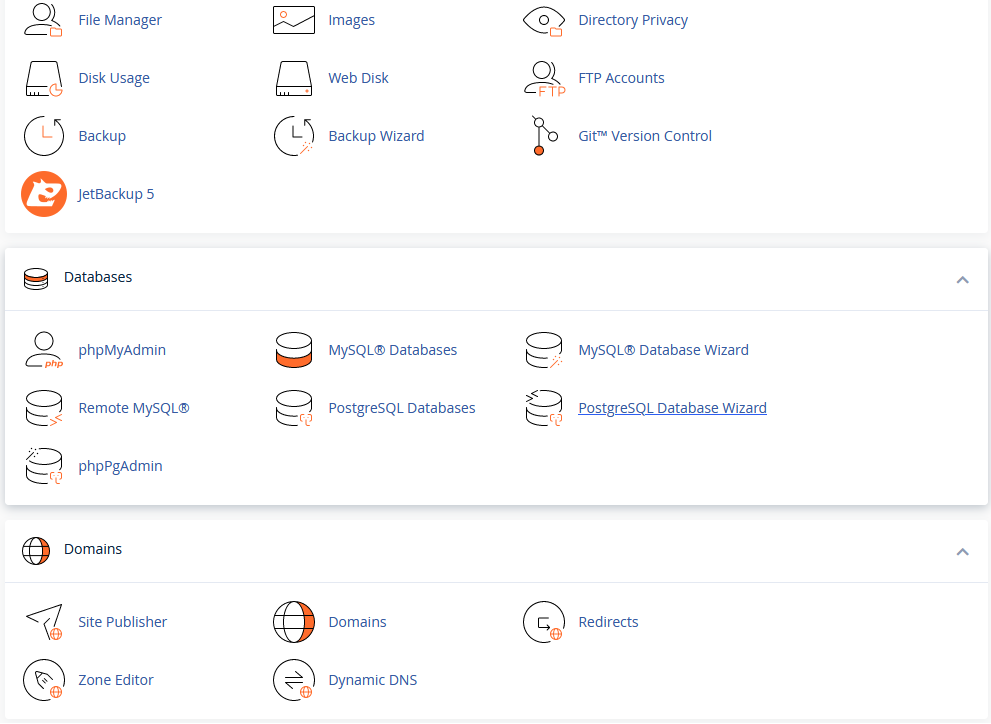Screen dimensions: 991x724
Task: Select the Dynamic DNS icon
Action: (x=294, y=680)
